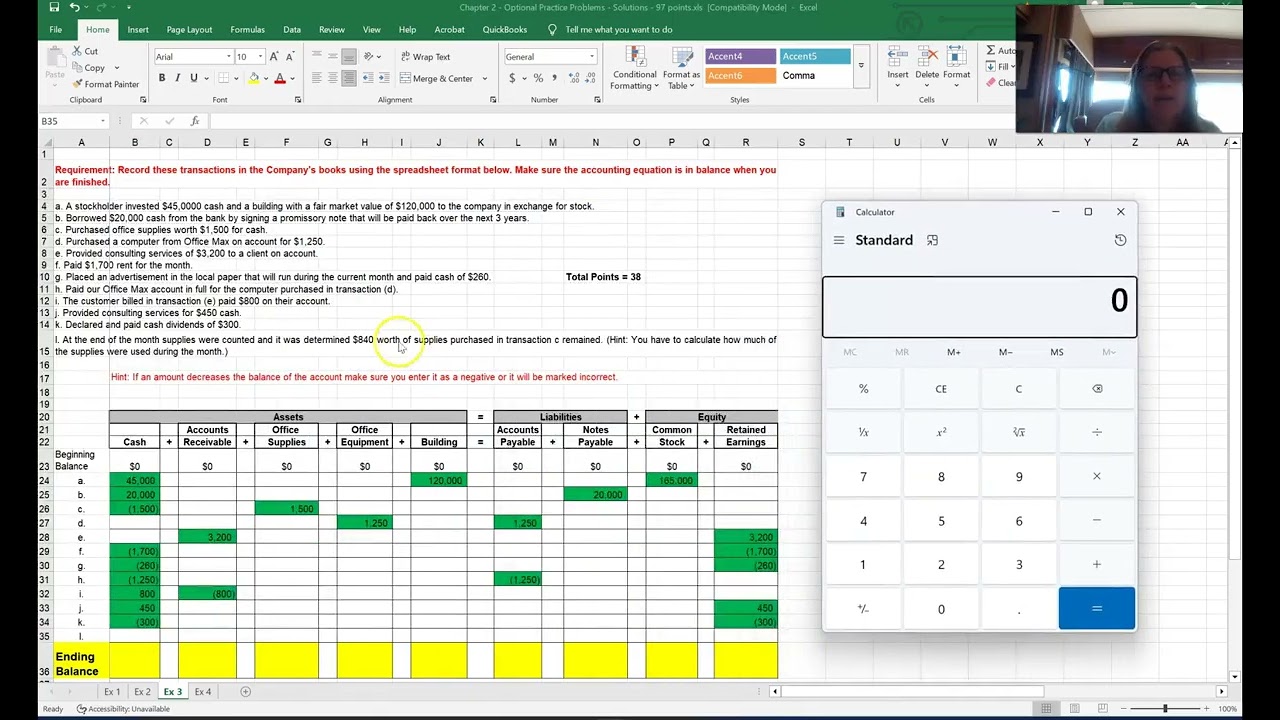Open the File menu

[x=56, y=30]
